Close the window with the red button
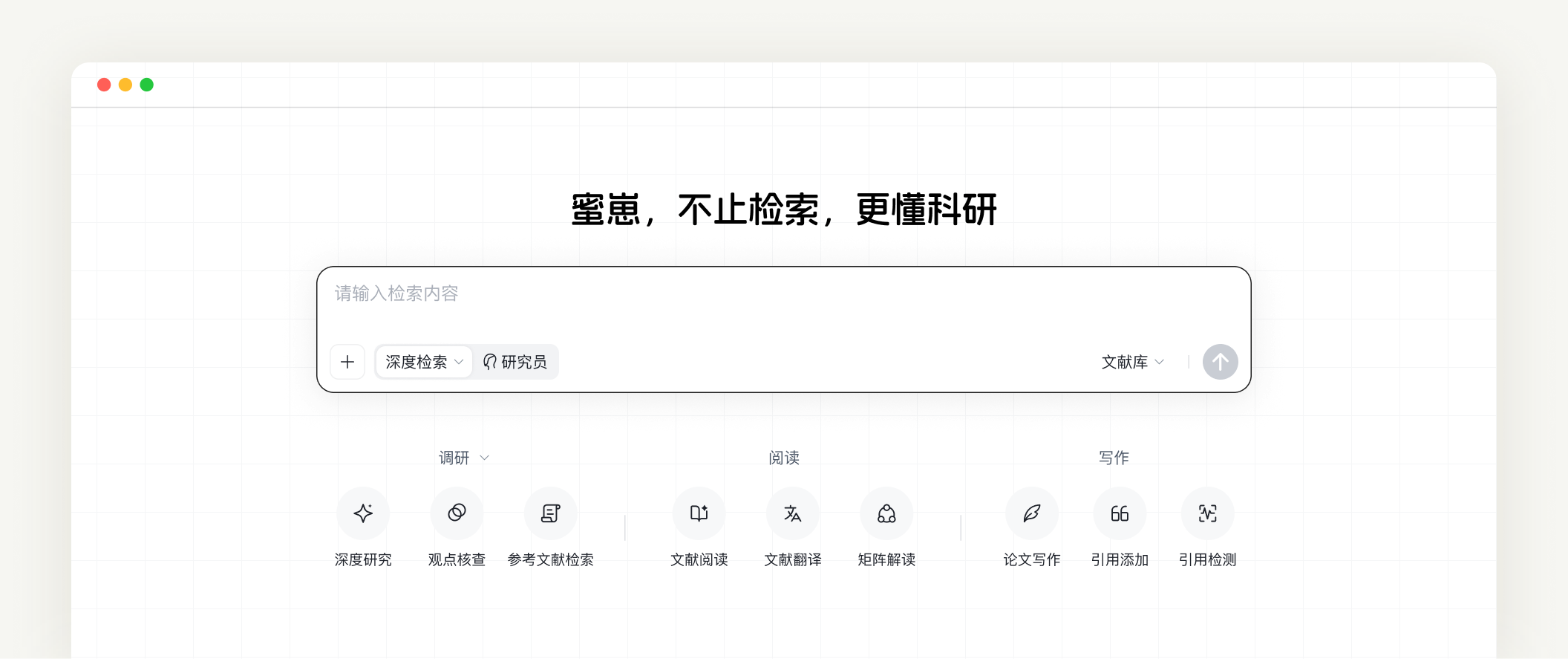 [104, 85]
